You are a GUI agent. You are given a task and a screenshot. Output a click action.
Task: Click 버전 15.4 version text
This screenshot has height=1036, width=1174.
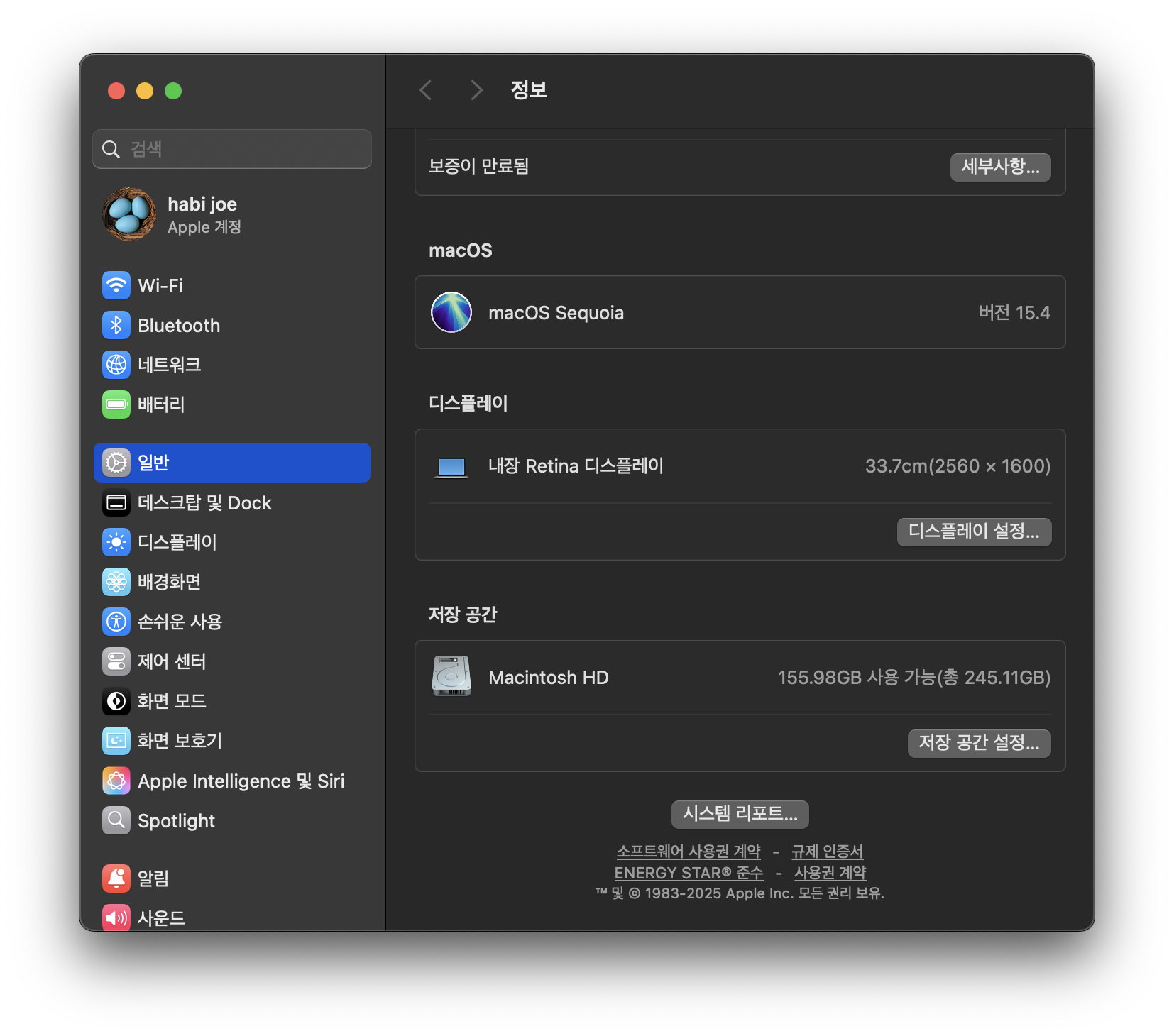click(1014, 312)
